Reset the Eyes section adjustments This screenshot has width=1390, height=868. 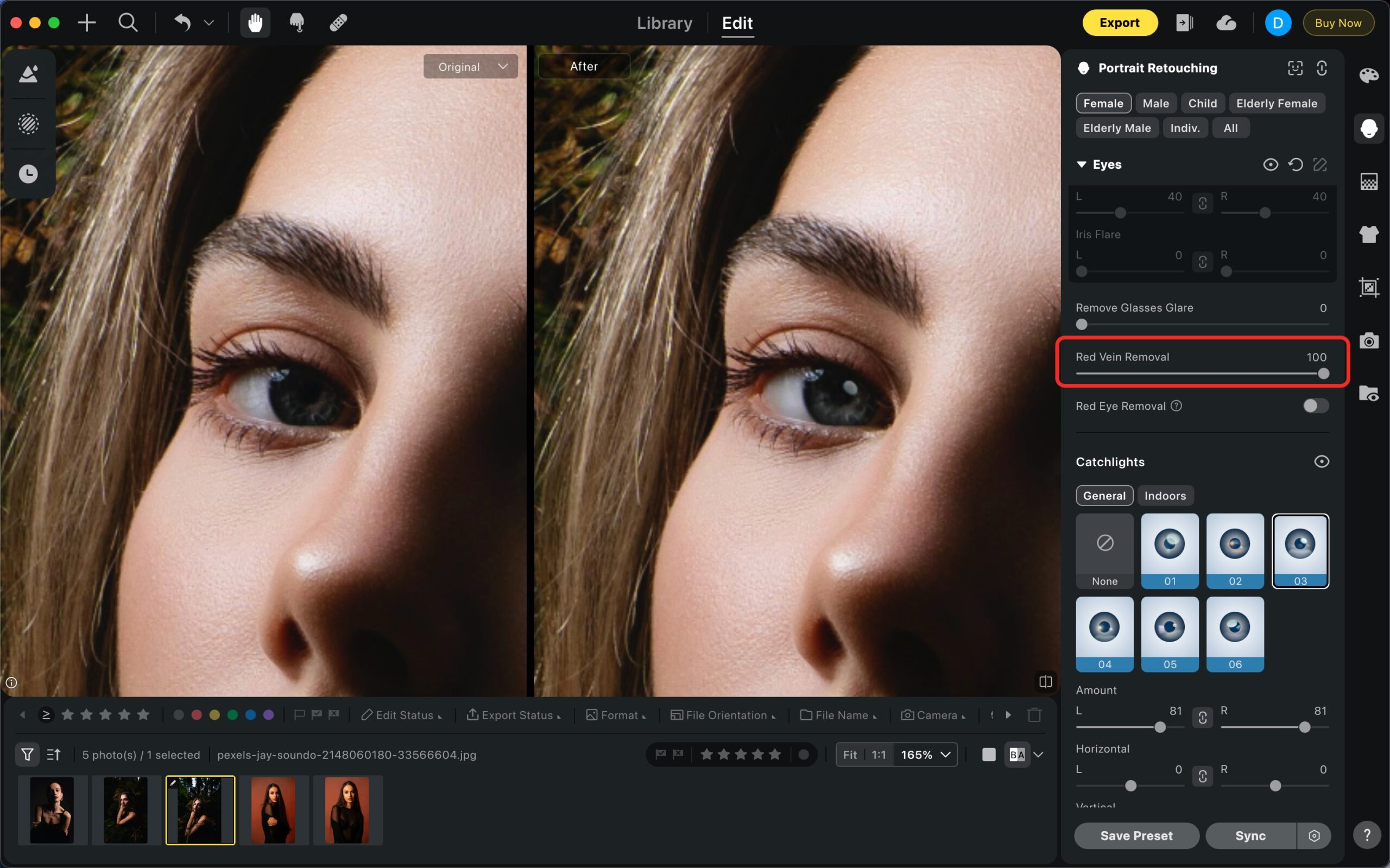[1296, 165]
